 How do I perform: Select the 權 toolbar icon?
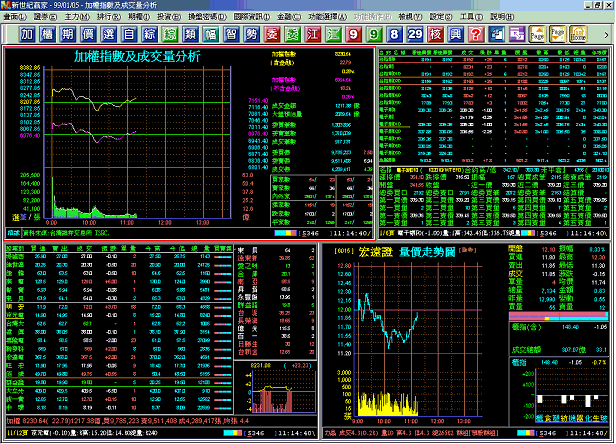tap(50, 35)
